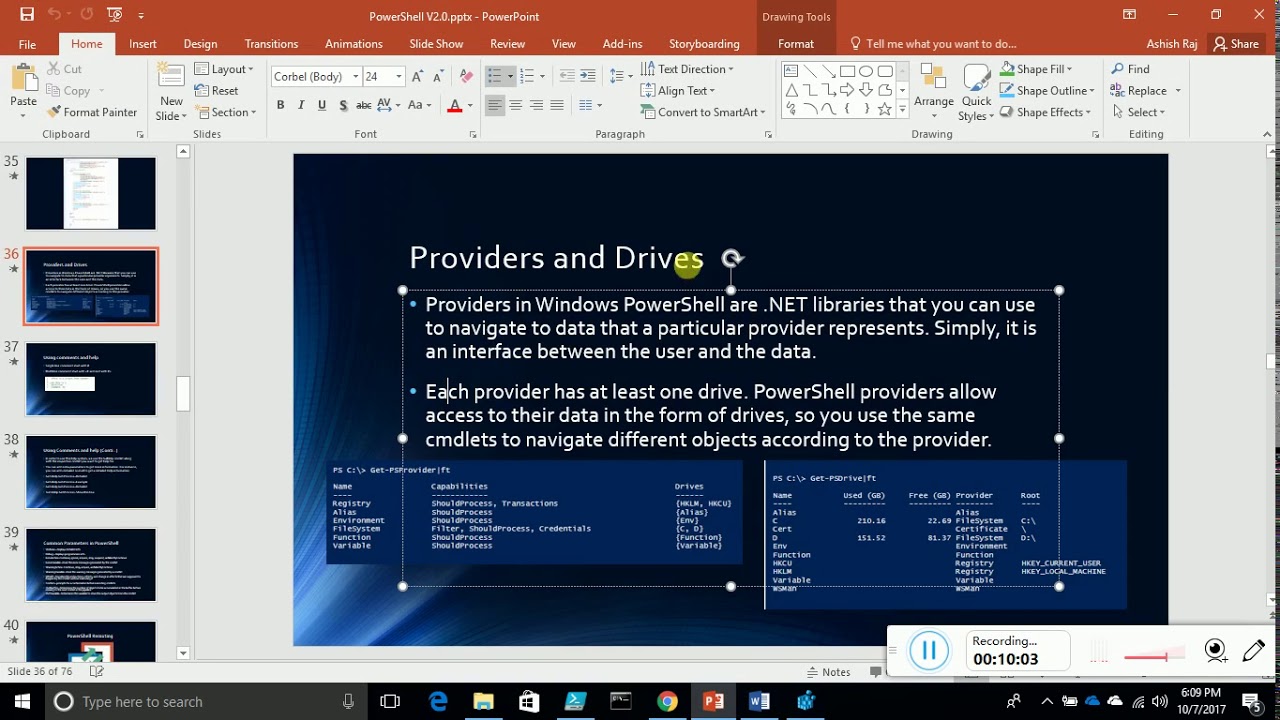This screenshot has height=720, width=1280.
Task: Justify the paragraph text
Action: coord(557,105)
